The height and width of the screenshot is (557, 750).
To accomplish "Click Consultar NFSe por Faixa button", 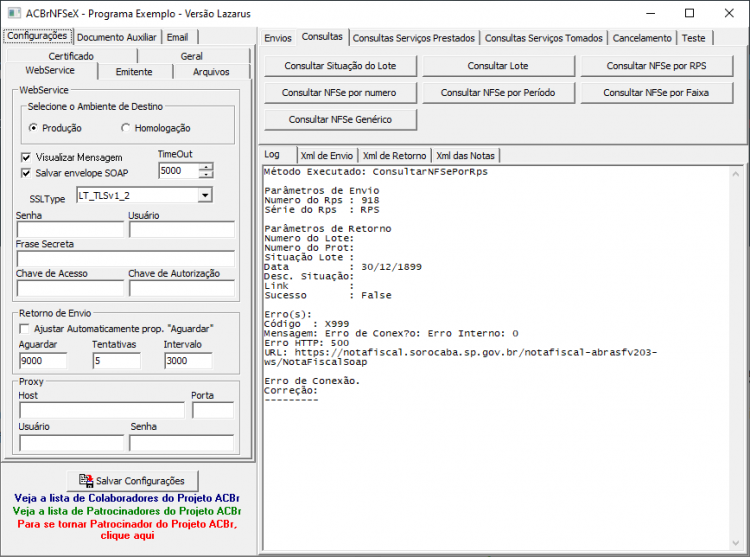I will tap(656, 93).
